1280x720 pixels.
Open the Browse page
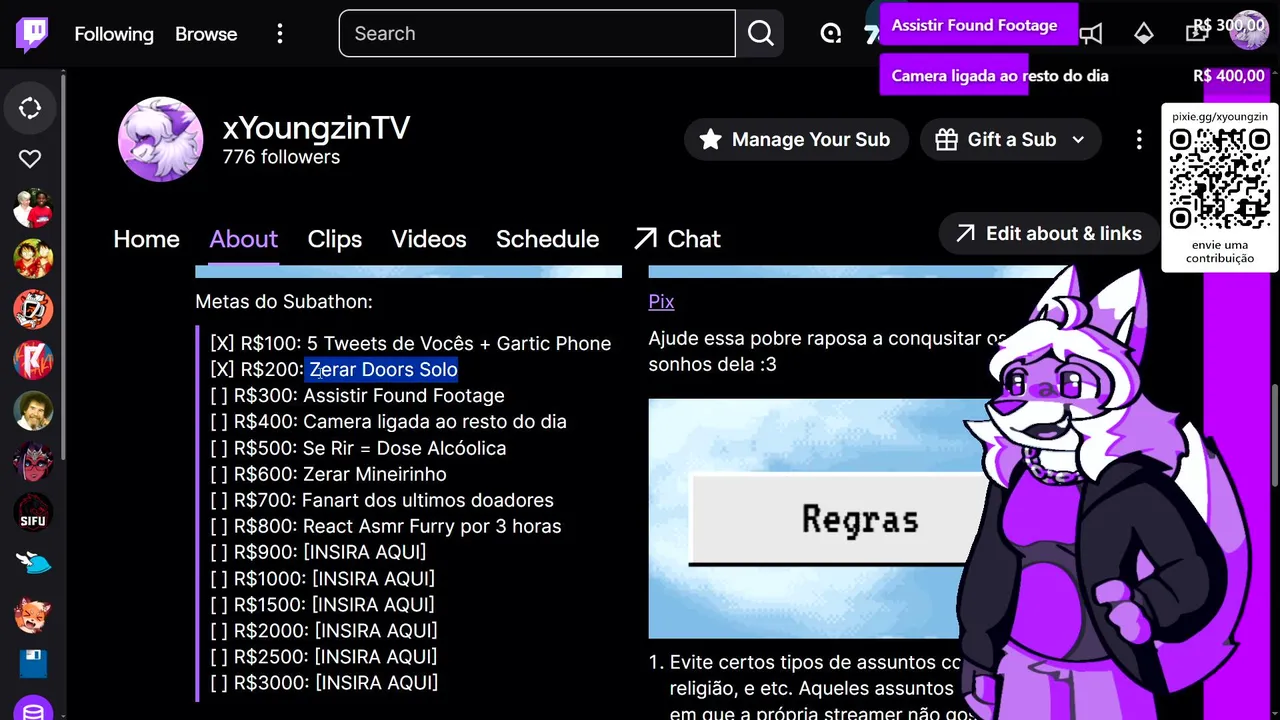(206, 34)
